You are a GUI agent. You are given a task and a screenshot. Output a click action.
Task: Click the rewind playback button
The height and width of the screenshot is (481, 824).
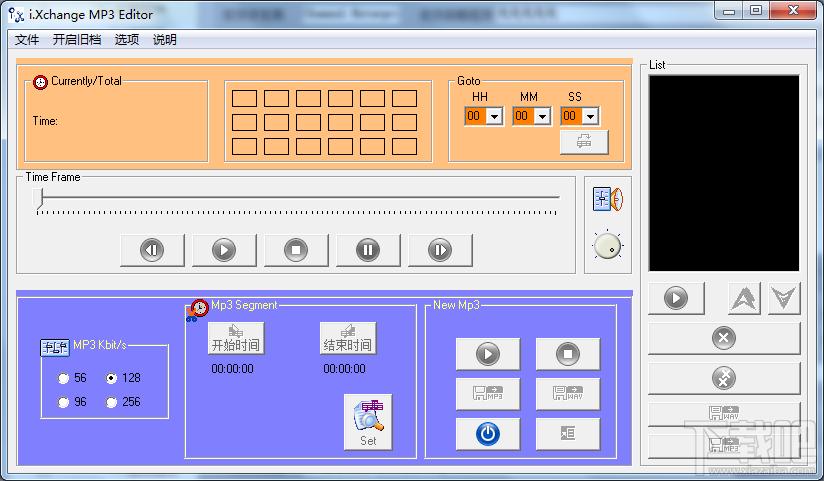tap(152, 250)
